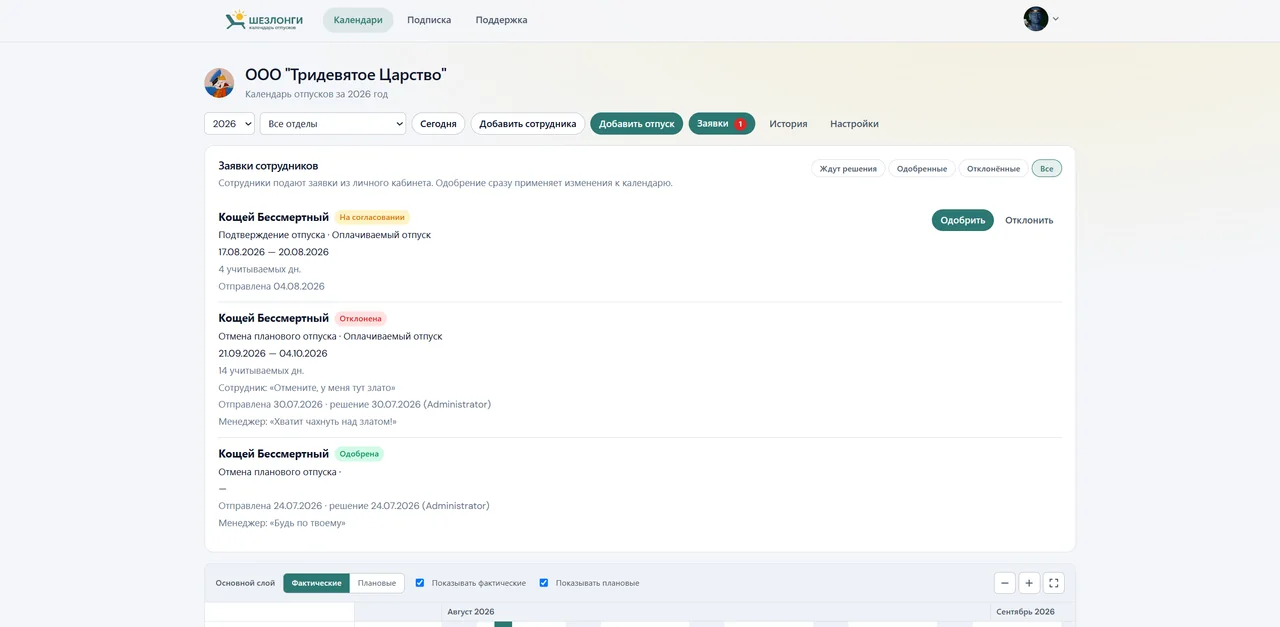Open the Поддержка tab
The width and height of the screenshot is (1280, 627).
(x=502, y=20)
